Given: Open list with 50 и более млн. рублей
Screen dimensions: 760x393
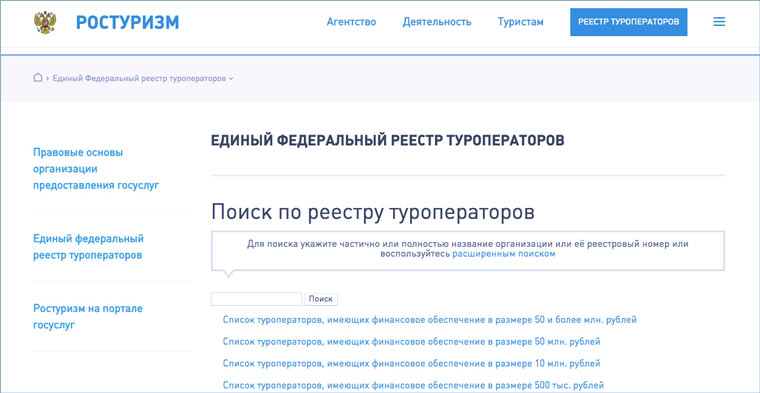Looking at the screenshot, I should 429,320.
